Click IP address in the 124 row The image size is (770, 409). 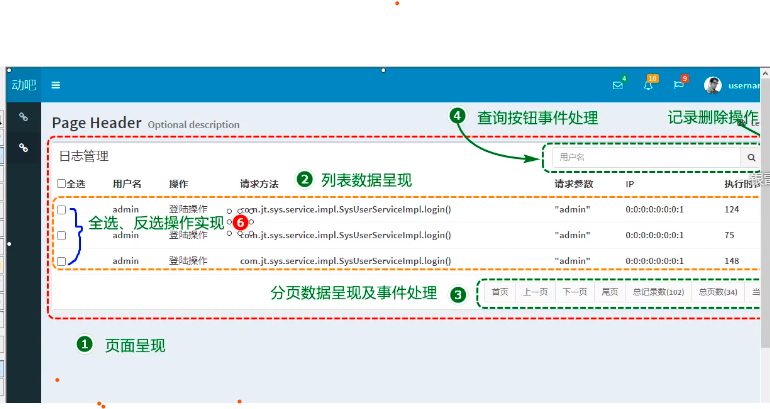[x=655, y=209]
